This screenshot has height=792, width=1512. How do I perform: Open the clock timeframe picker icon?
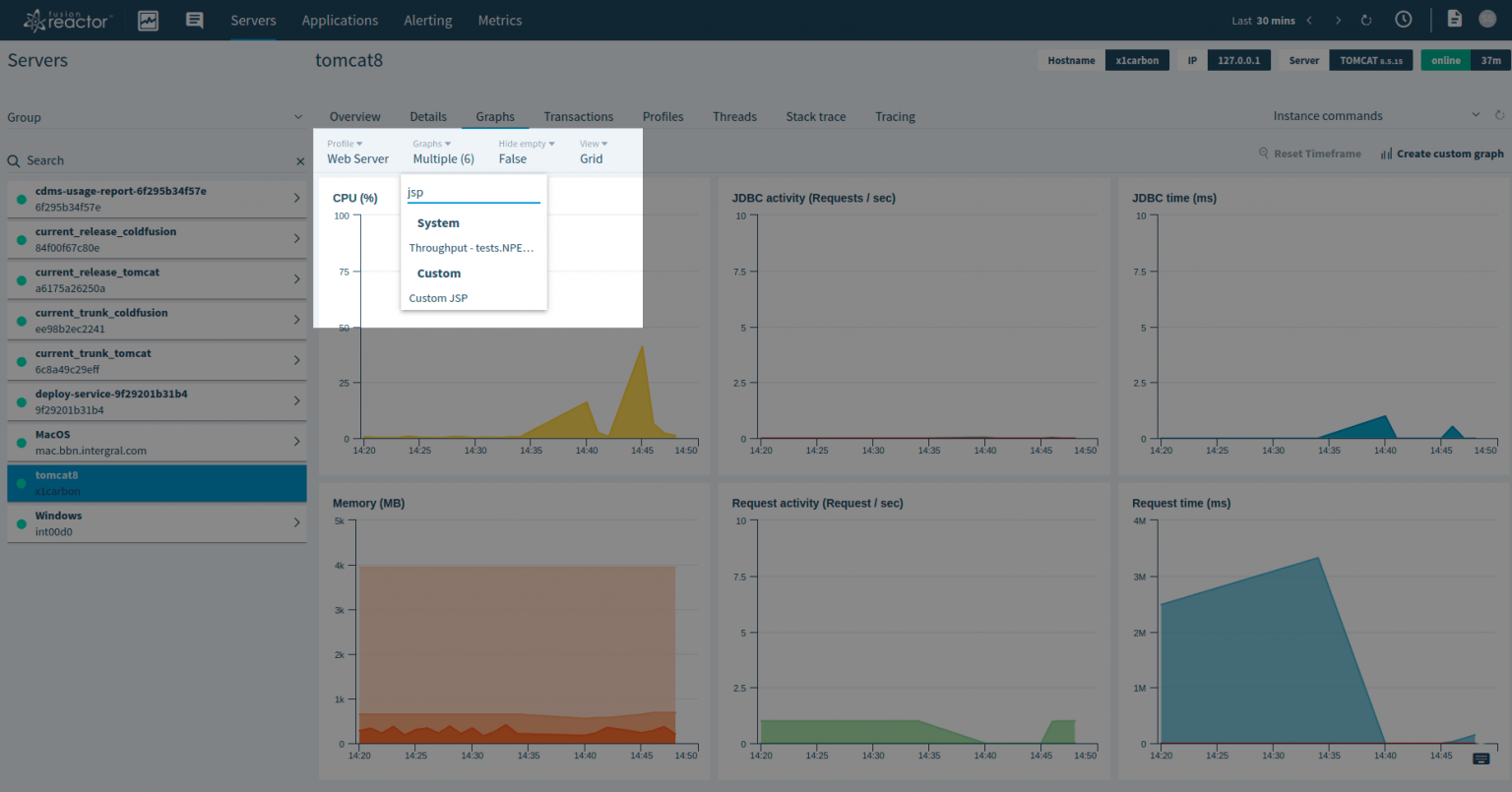point(1403,19)
